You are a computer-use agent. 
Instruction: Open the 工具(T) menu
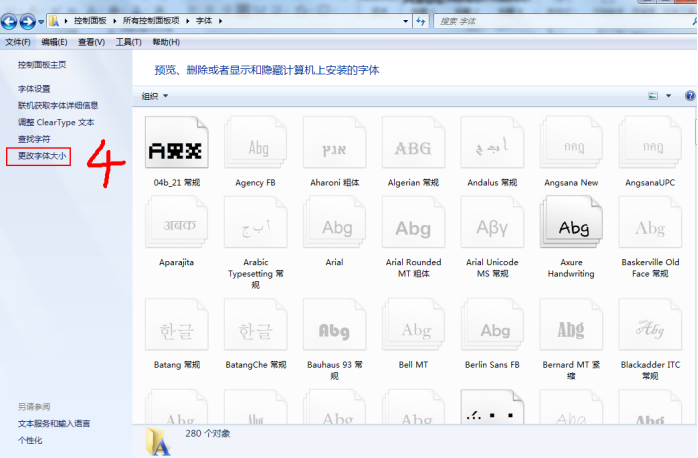(129, 42)
